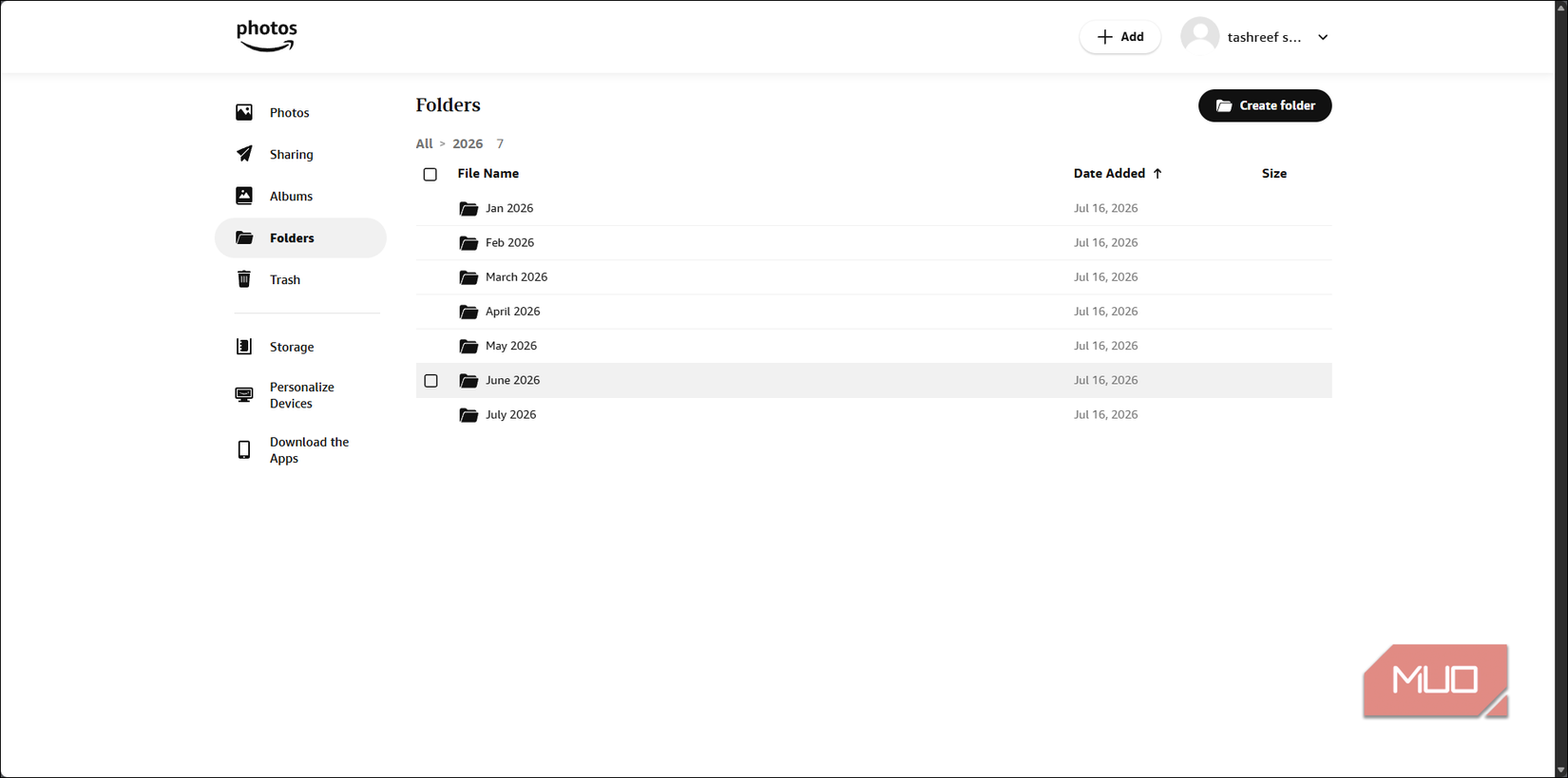Click the July 2026 folder icon

click(x=468, y=414)
